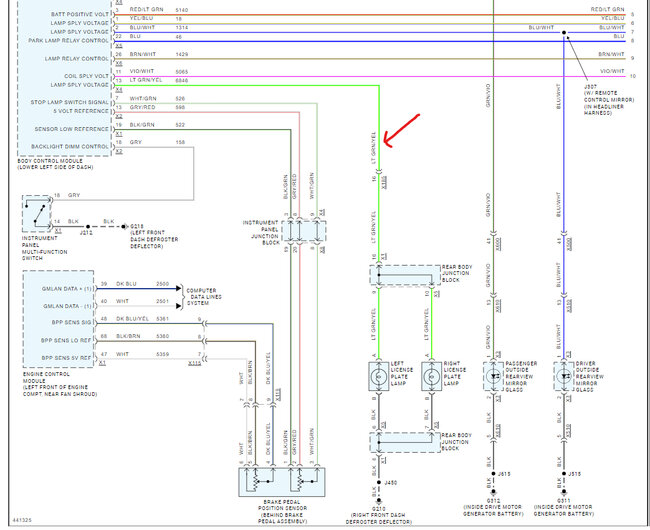Click circuit number 5359
This screenshot has width=650, height=530.
[162, 354]
